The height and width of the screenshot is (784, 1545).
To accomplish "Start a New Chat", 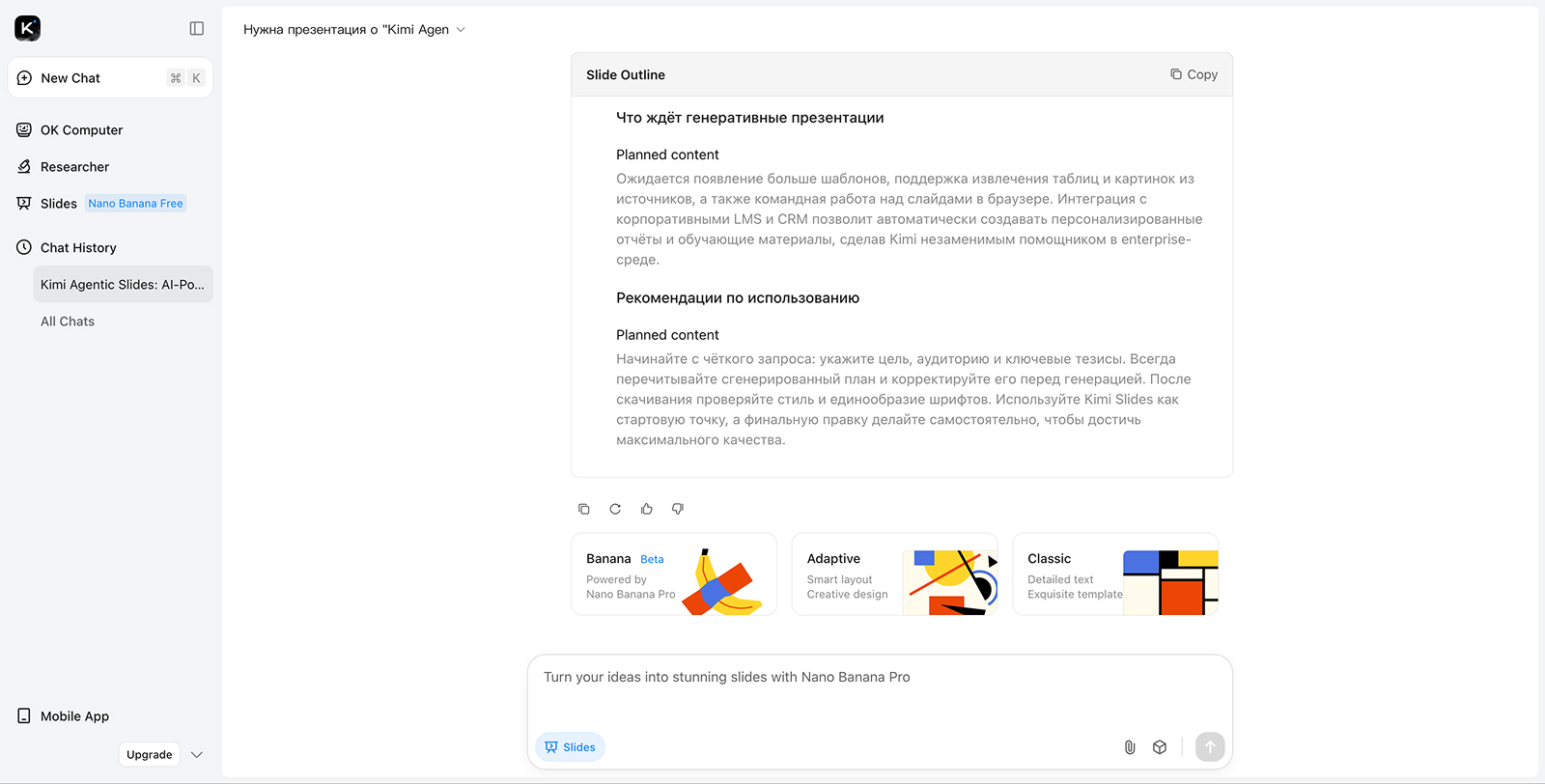I will (70, 78).
